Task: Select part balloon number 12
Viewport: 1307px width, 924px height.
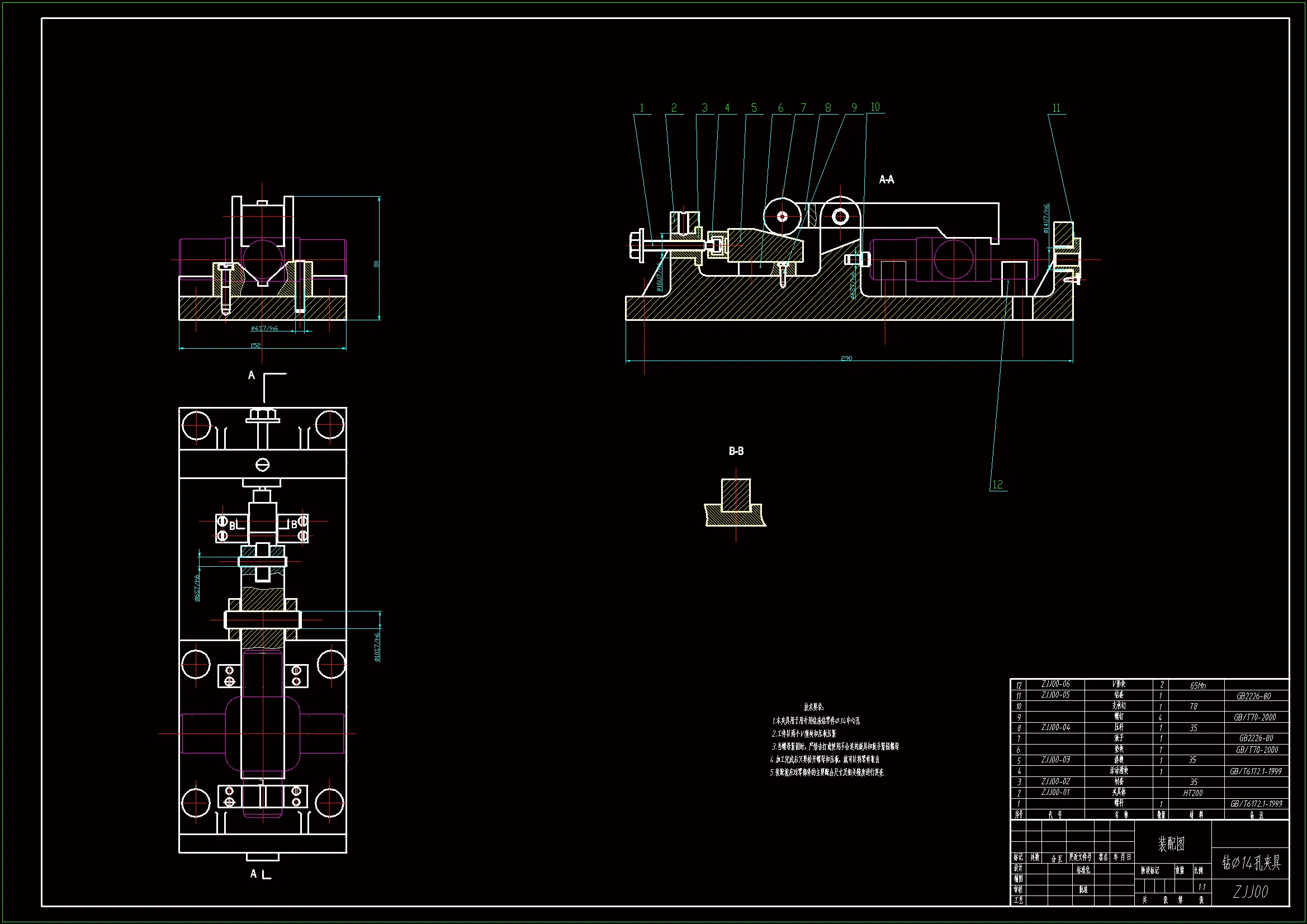Action: point(997,485)
